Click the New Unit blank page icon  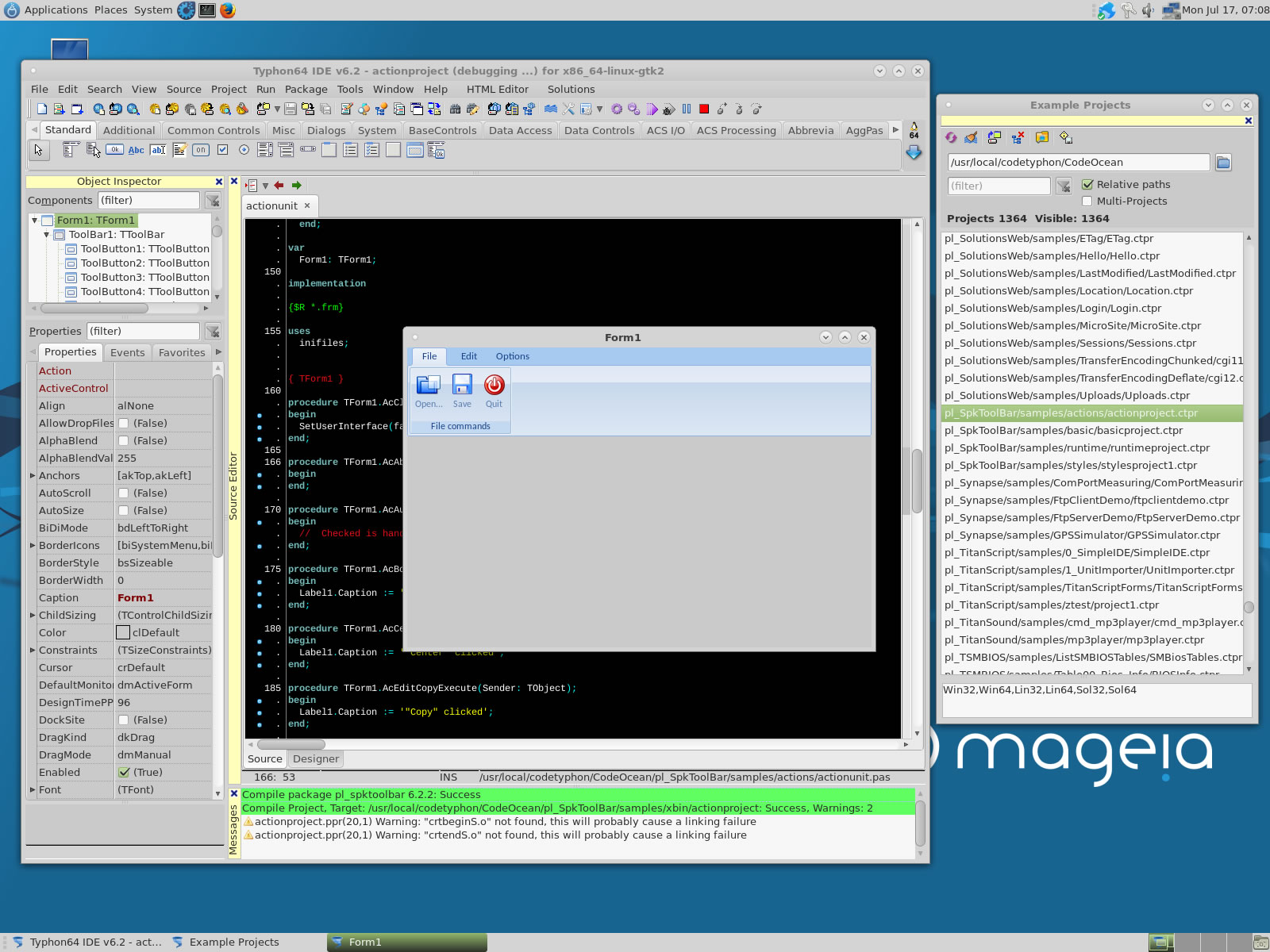(x=42, y=109)
